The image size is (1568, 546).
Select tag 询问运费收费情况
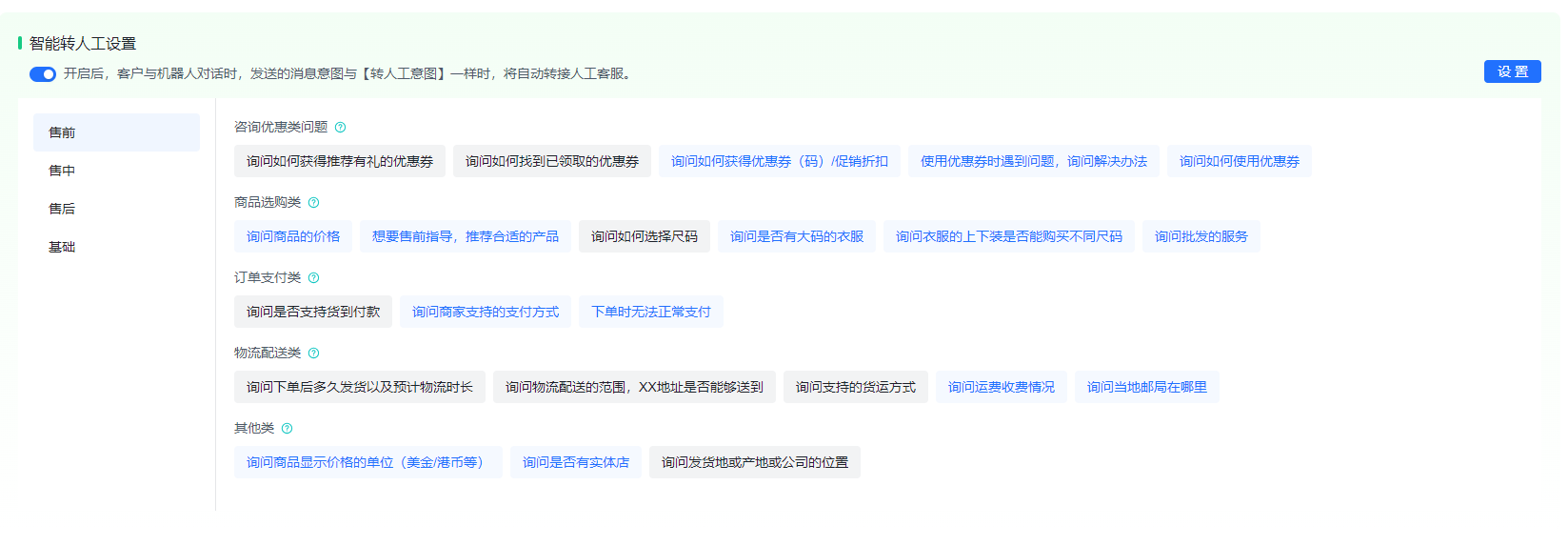(1002, 387)
